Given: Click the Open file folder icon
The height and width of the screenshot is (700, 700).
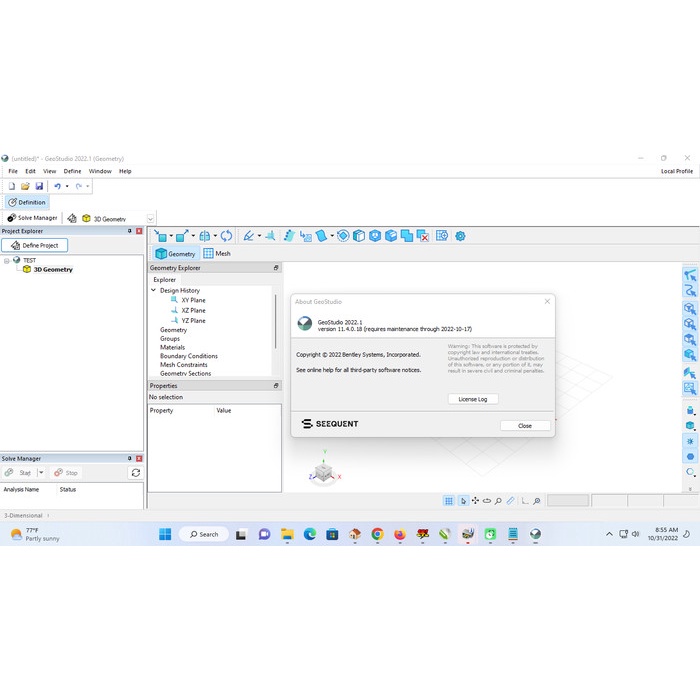Looking at the screenshot, I should point(25,186).
